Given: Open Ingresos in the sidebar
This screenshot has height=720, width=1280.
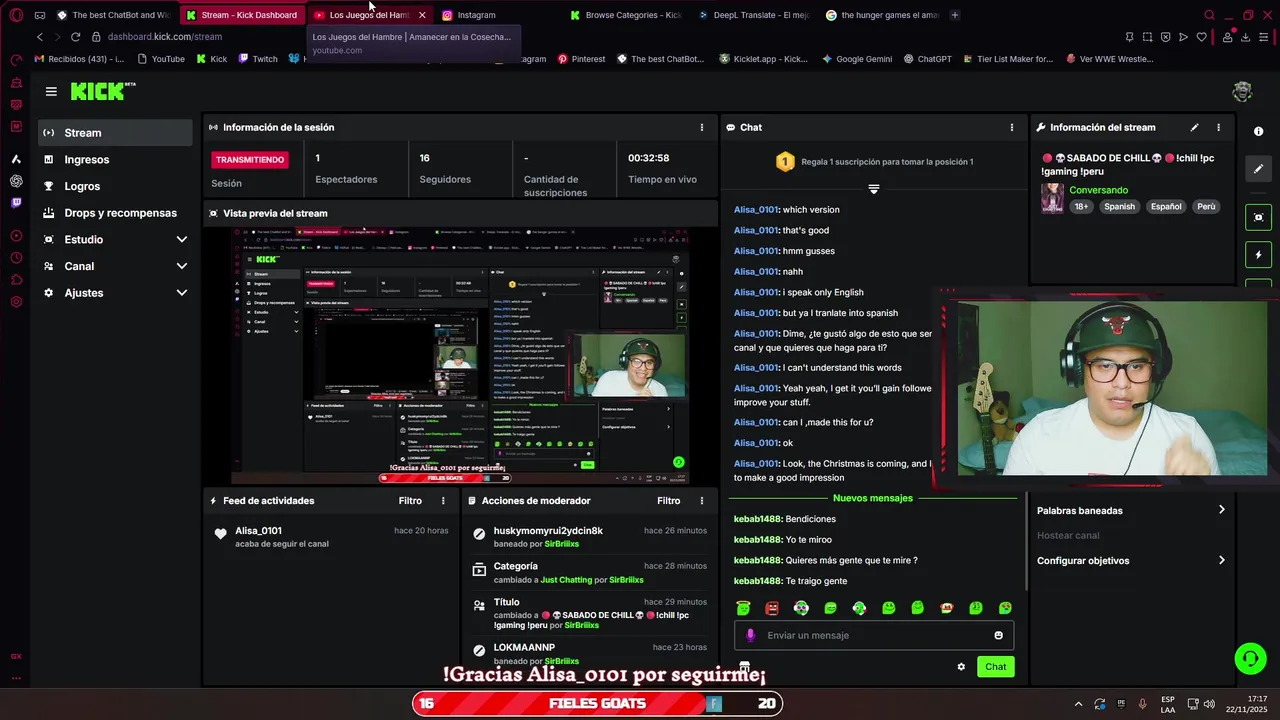Looking at the screenshot, I should point(115,160).
